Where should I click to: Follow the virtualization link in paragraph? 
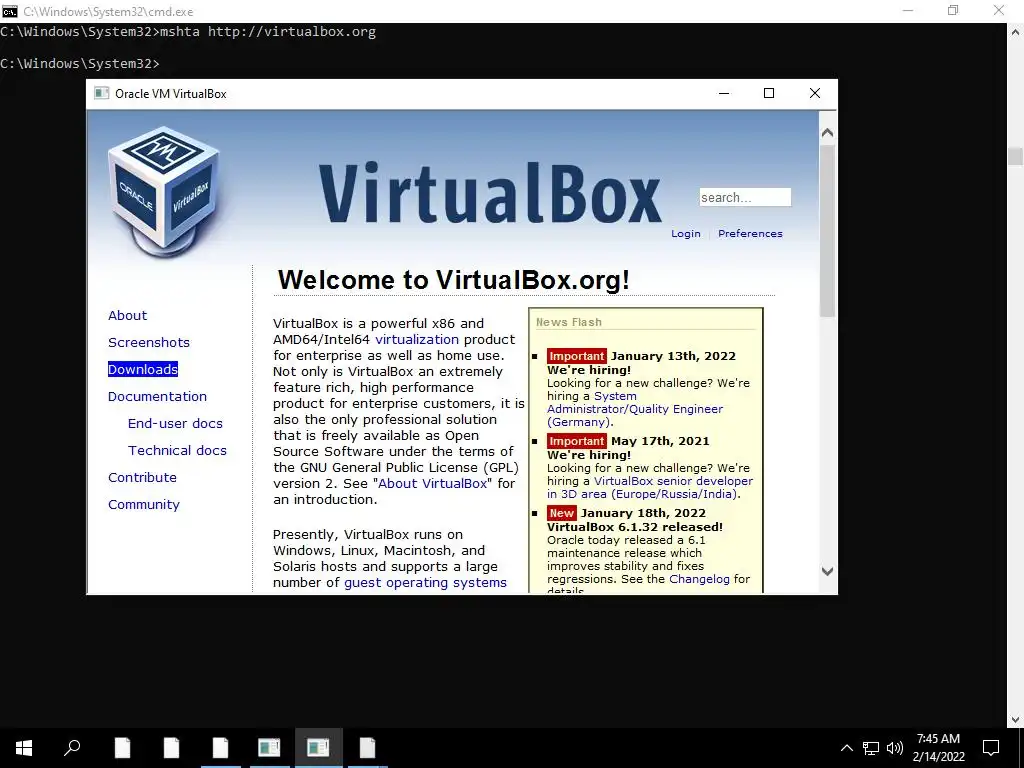[417, 340]
